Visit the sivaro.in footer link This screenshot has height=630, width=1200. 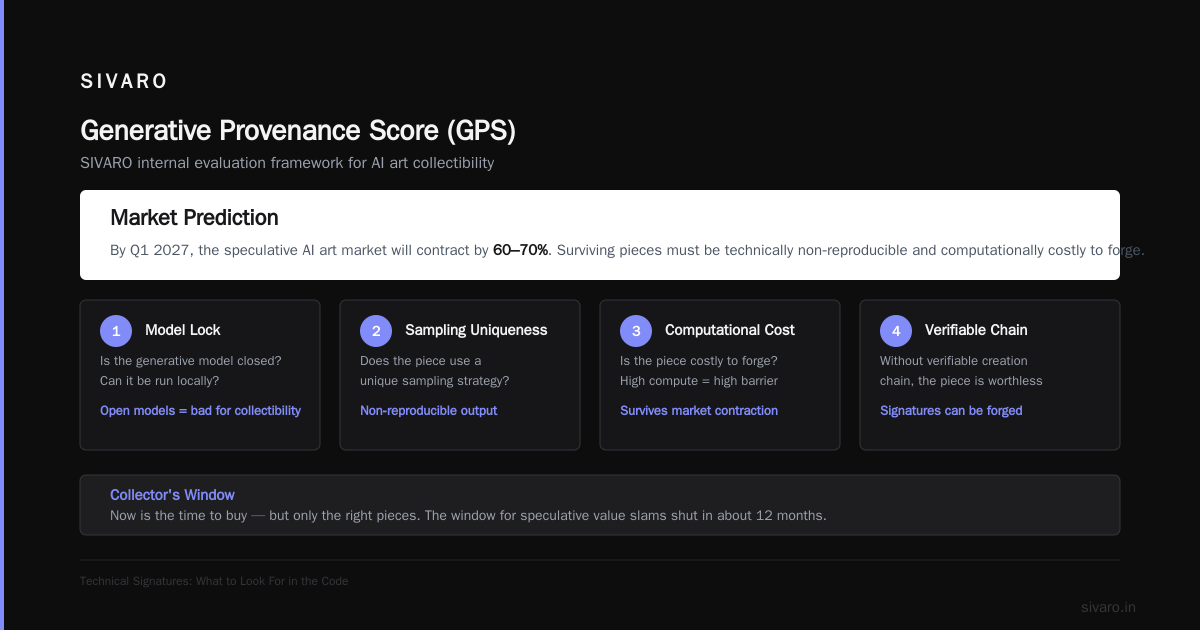click(1108, 607)
